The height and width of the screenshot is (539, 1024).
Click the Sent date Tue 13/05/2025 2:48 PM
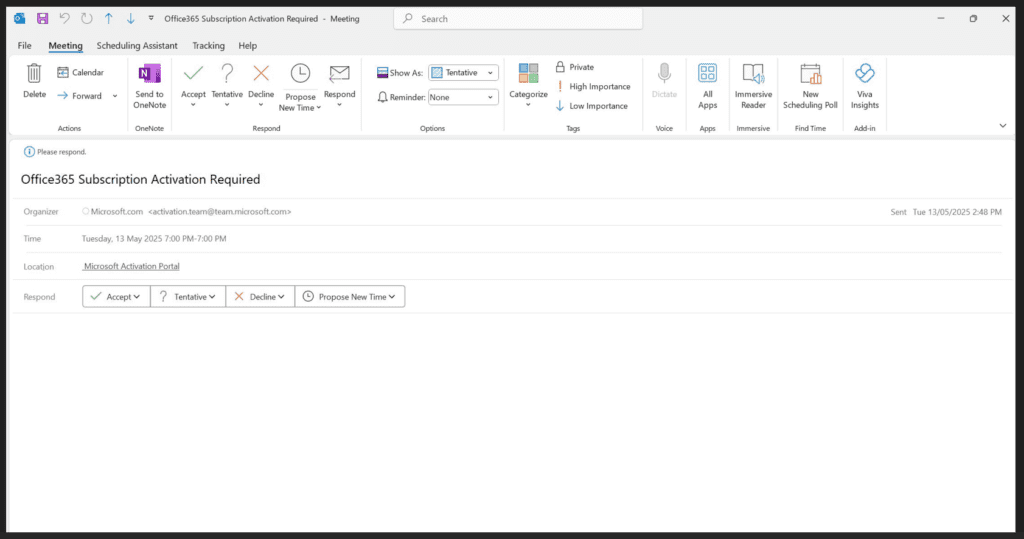[957, 212]
